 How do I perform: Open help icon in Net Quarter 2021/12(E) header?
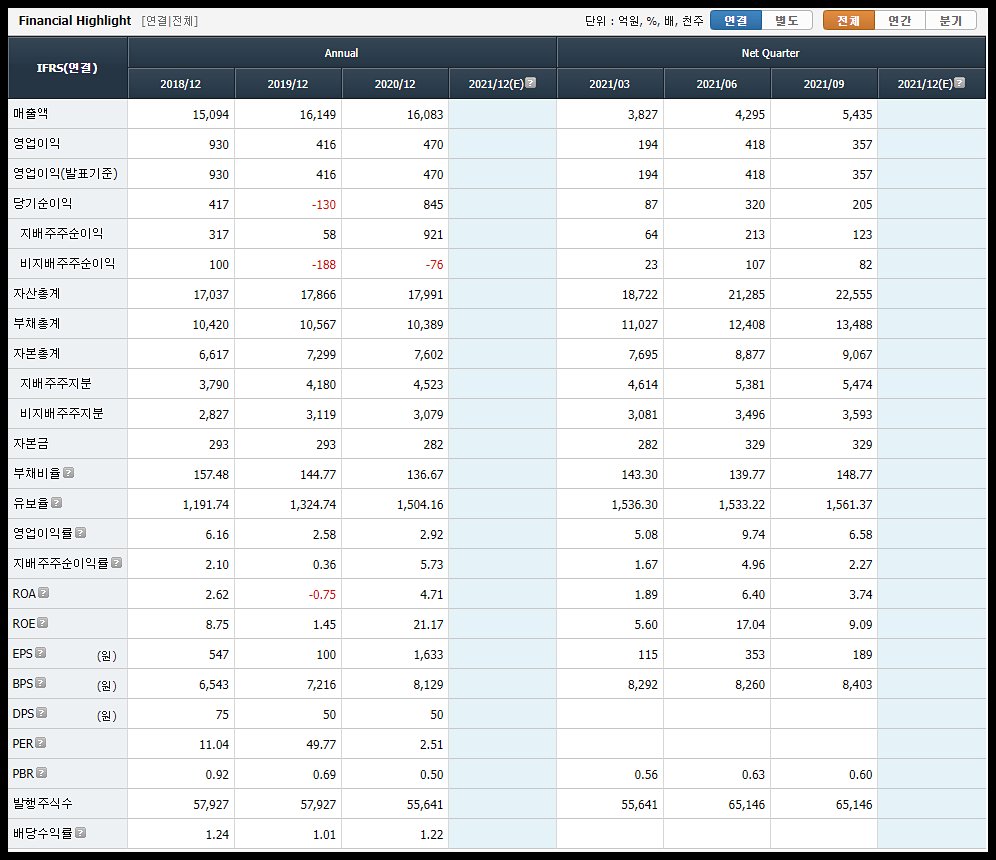[x=960, y=83]
